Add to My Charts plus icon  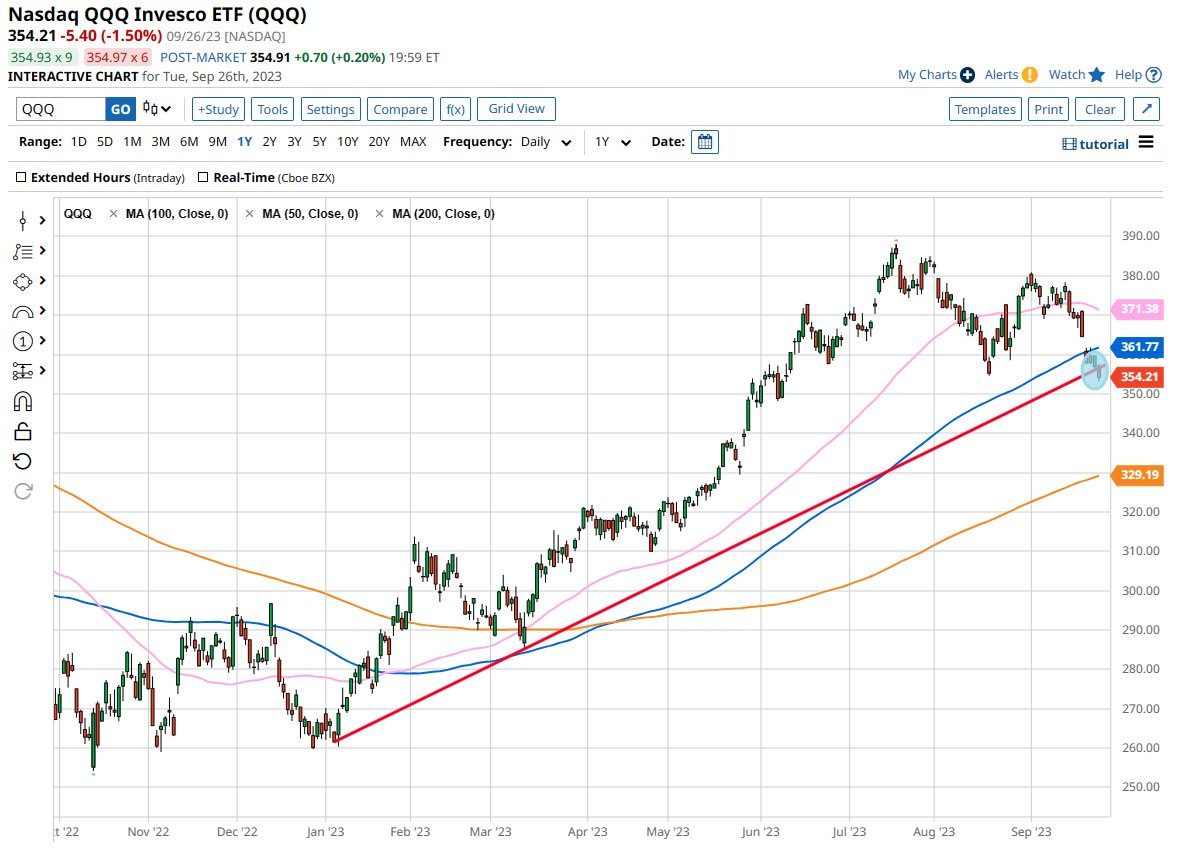(x=968, y=75)
